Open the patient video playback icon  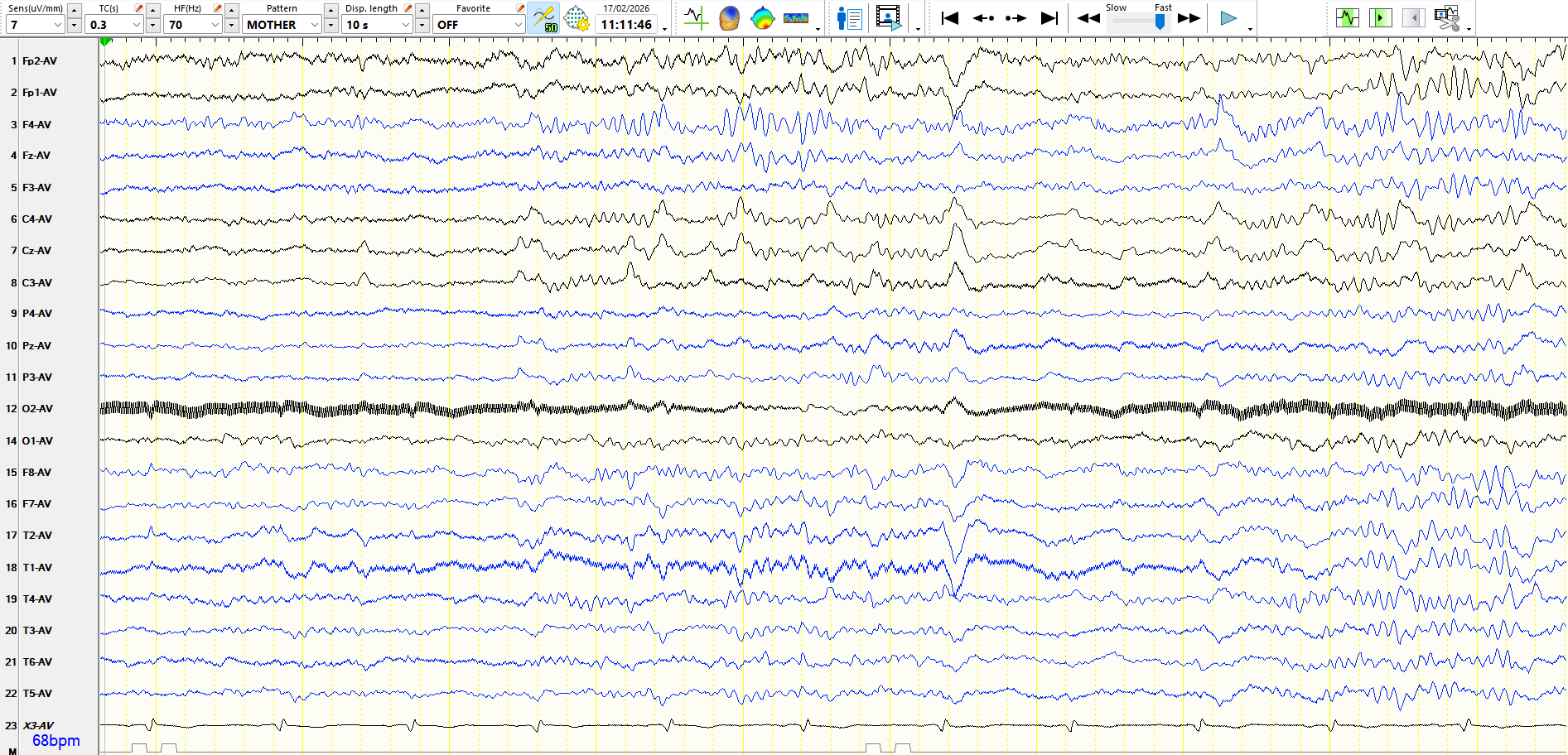[888, 18]
